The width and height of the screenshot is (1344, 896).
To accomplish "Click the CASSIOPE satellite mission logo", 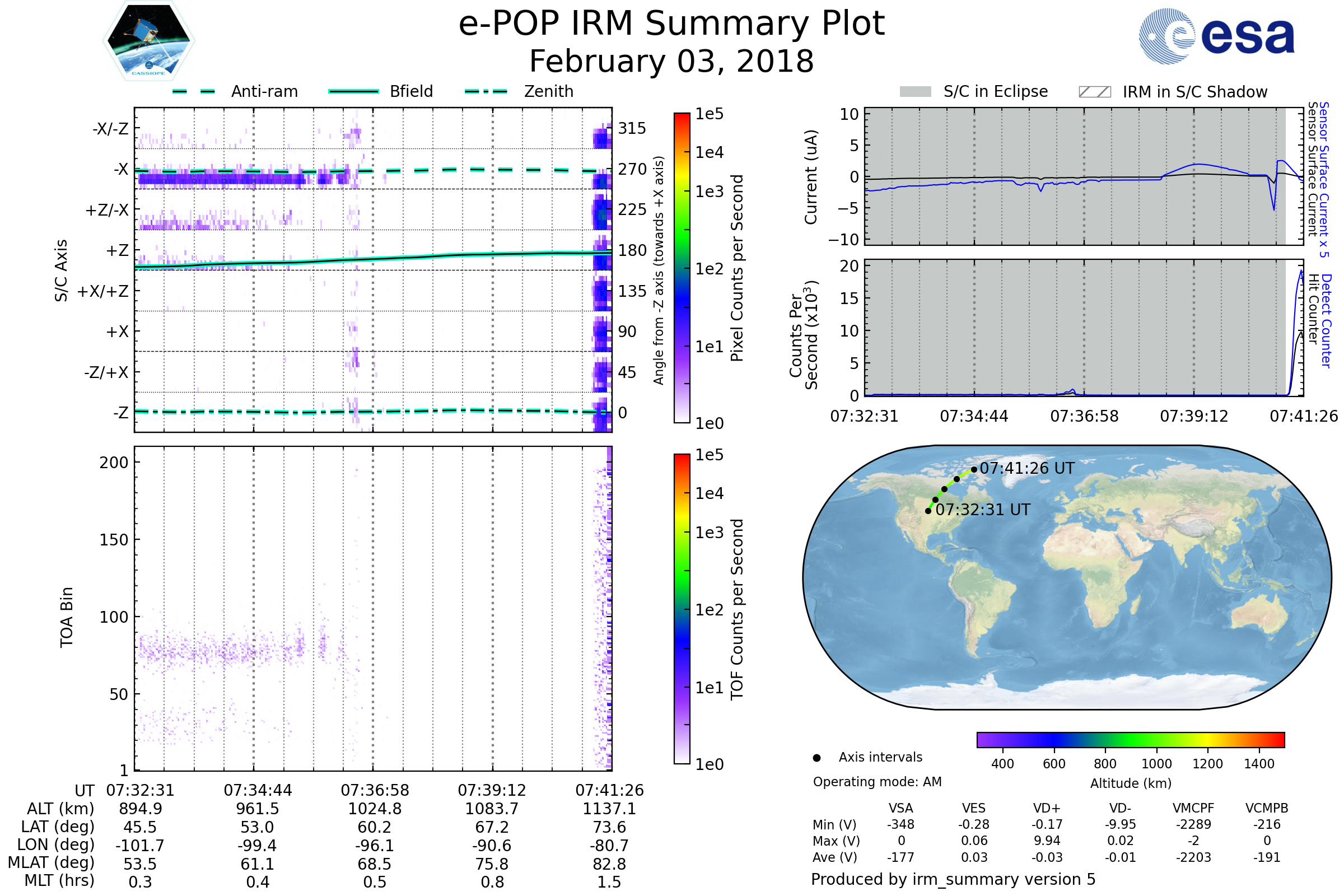I will tap(148, 41).
